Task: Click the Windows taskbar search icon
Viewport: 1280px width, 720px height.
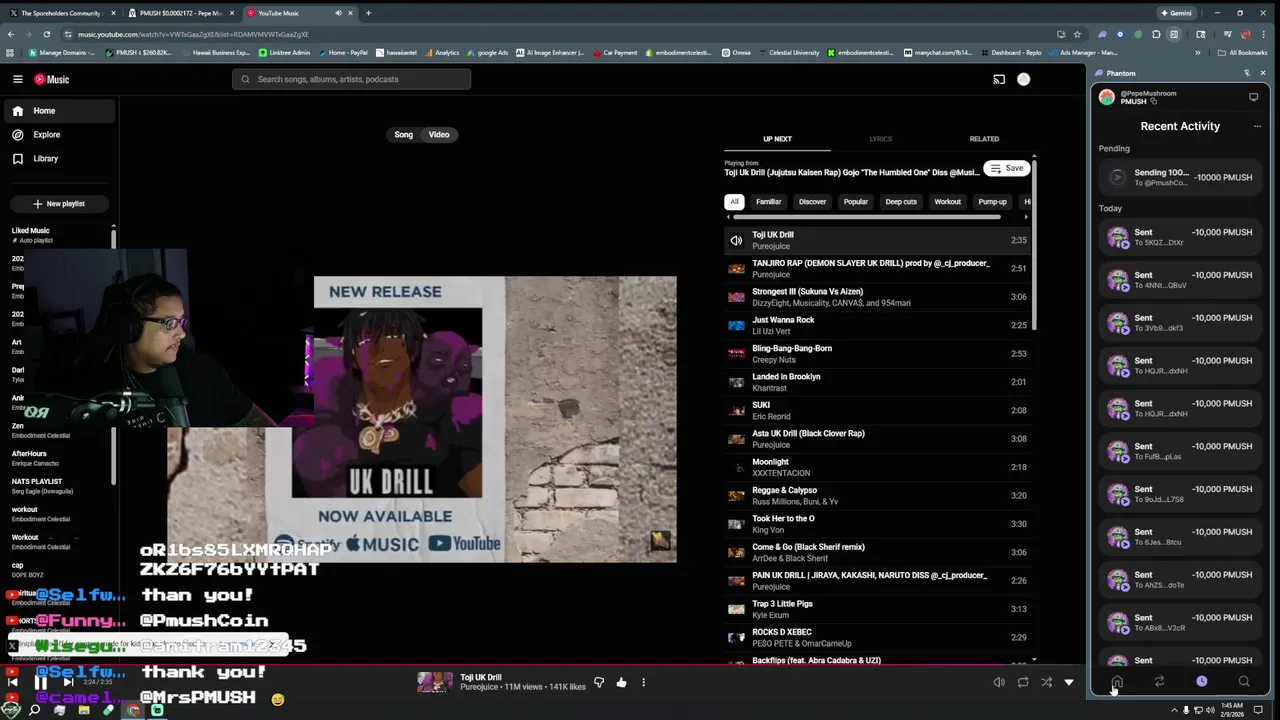Action: click(x=34, y=710)
